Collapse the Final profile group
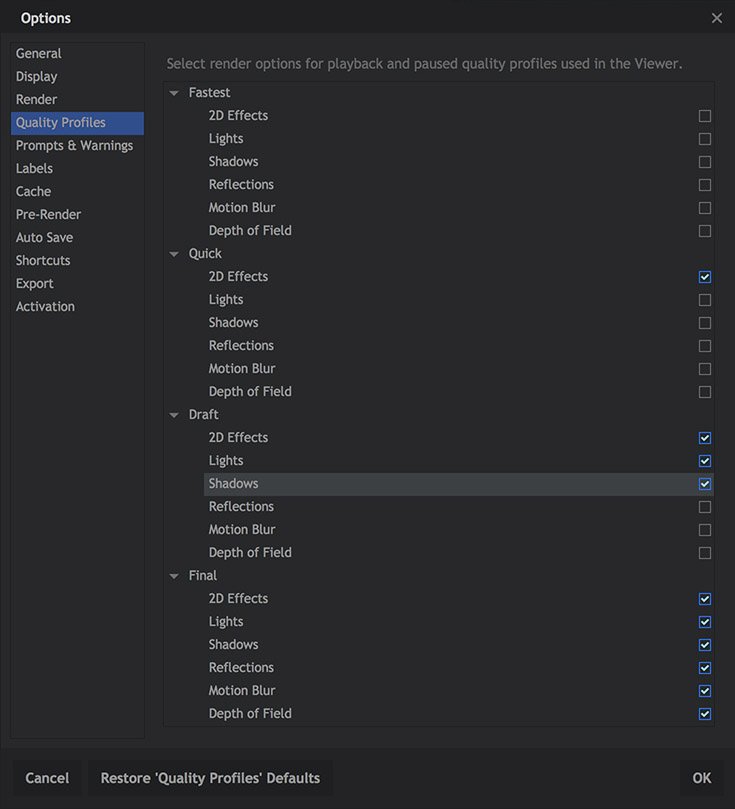735x809 pixels. tap(175, 576)
